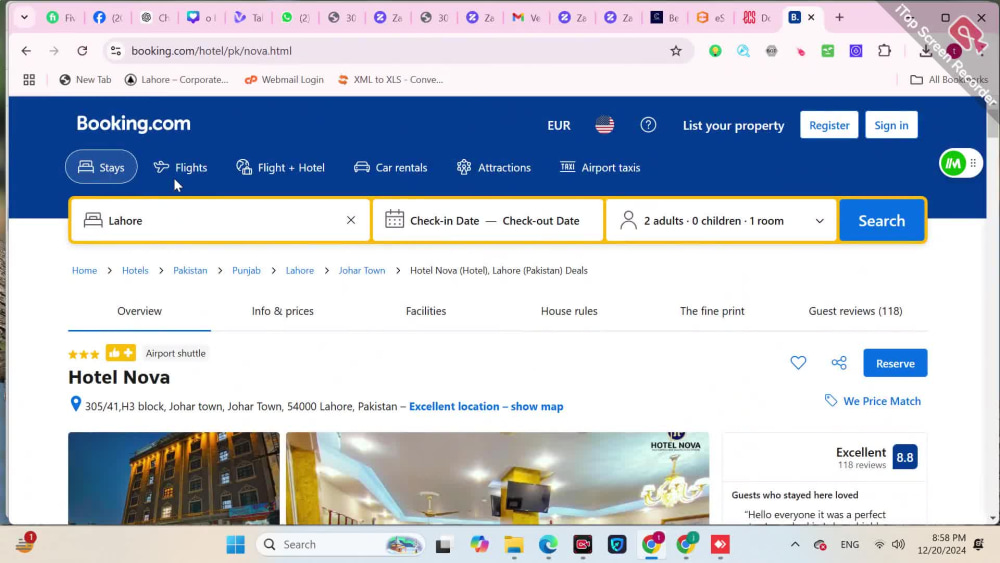Select the EUR currency picker
1000x563 pixels.
coord(559,126)
